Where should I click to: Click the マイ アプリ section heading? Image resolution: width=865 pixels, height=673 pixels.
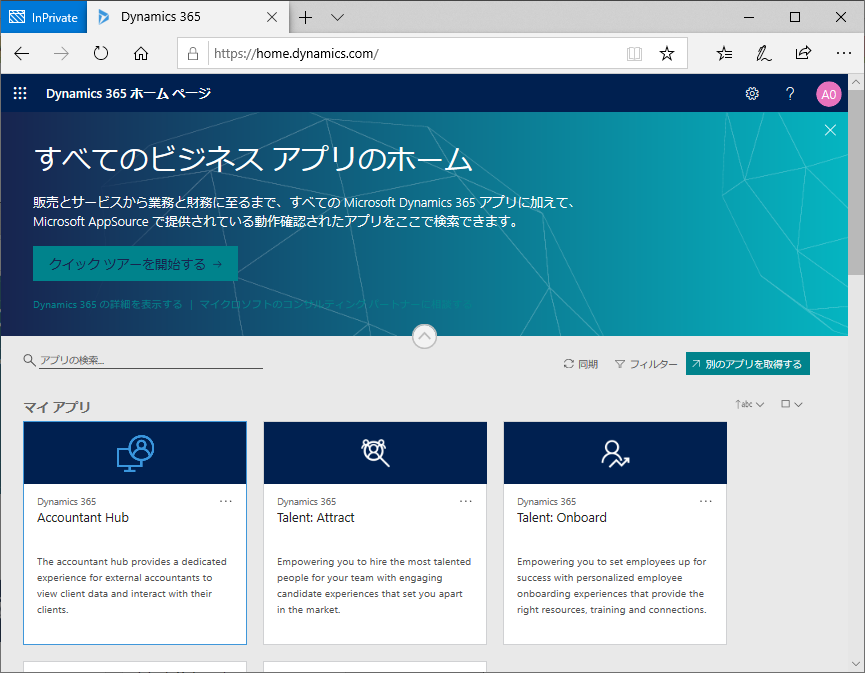pyautogui.click(x=57, y=407)
